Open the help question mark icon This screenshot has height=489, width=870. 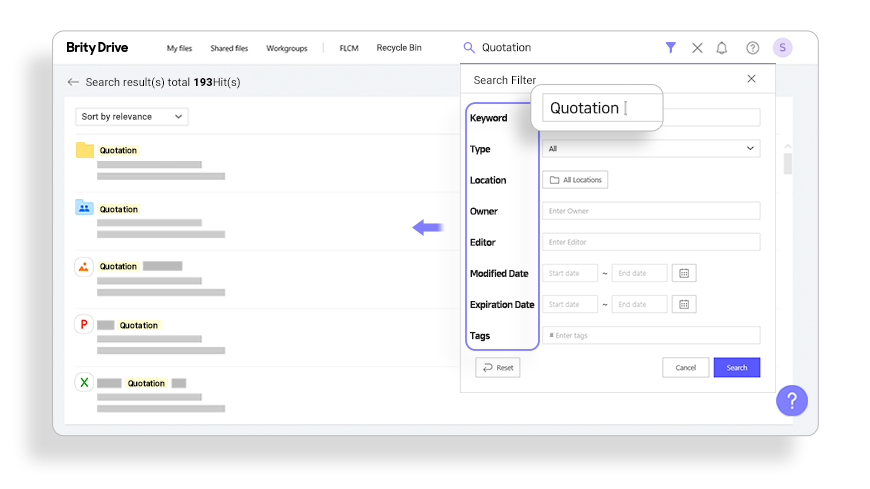pyautogui.click(x=752, y=48)
